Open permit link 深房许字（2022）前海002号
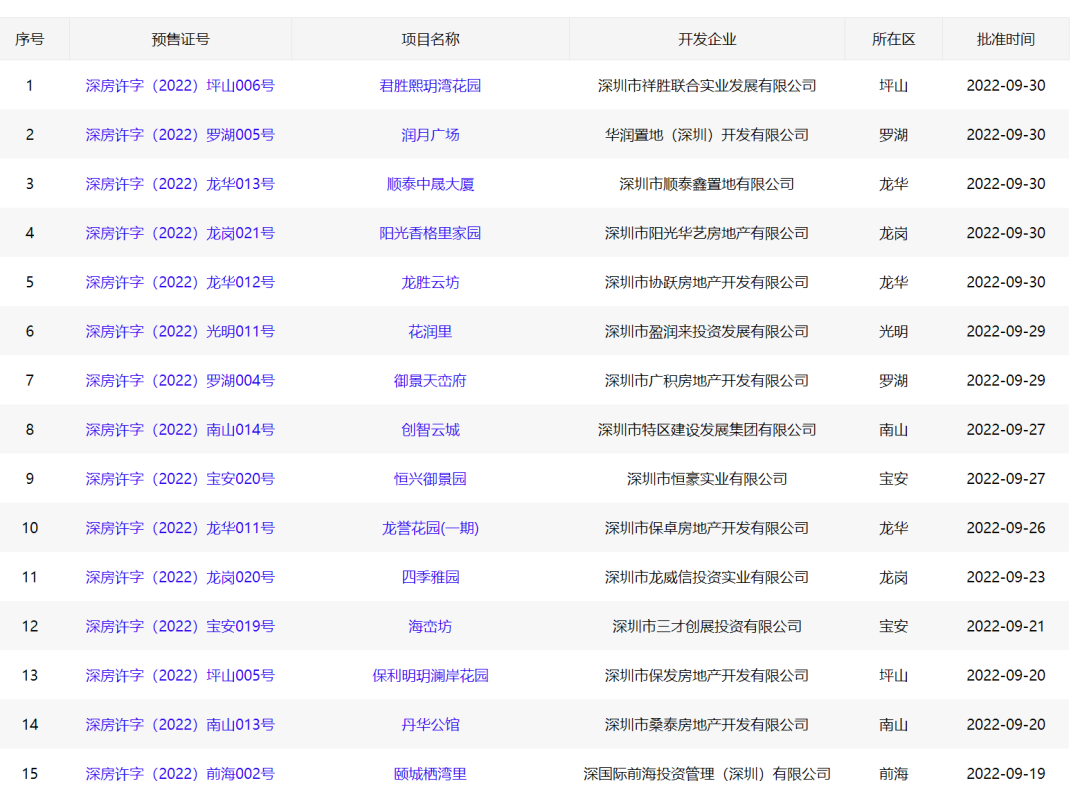The height and width of the screenshot is (808, 1080). point(180,774)
